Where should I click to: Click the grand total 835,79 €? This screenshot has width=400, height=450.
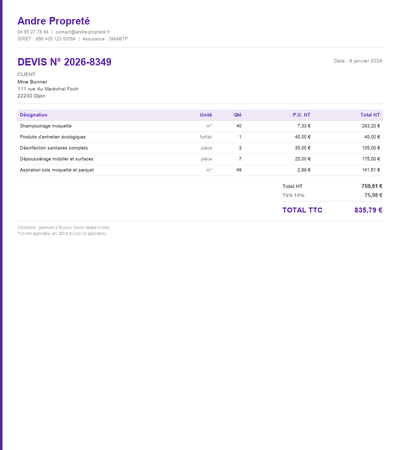(x=368, y=210)
